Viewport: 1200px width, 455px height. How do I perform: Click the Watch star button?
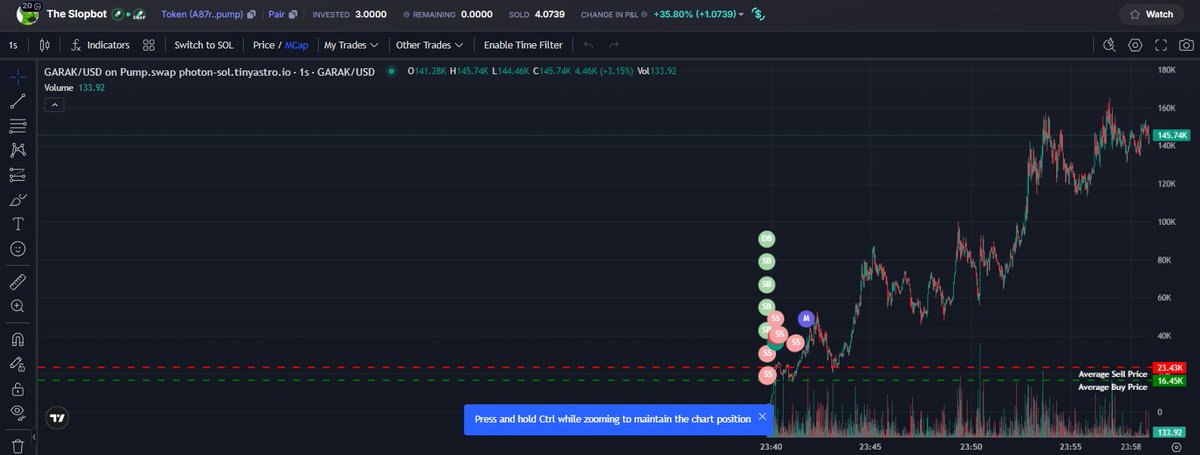pyautogui.click(x=1150, y=14)
